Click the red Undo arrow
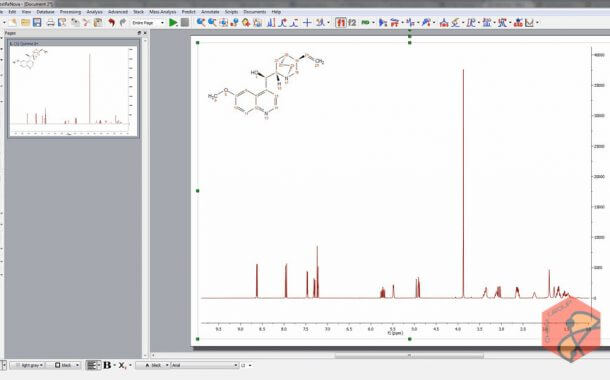Screen dimensions: 610x380 point(112,23)
